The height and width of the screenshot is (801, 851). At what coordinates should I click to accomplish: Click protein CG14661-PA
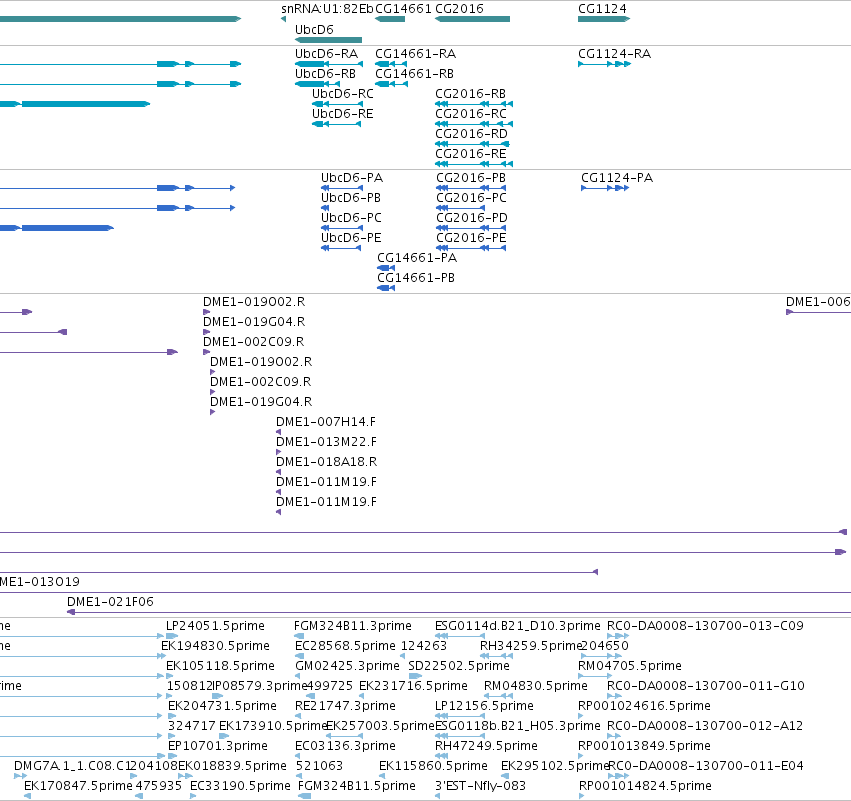click(417, 258)
